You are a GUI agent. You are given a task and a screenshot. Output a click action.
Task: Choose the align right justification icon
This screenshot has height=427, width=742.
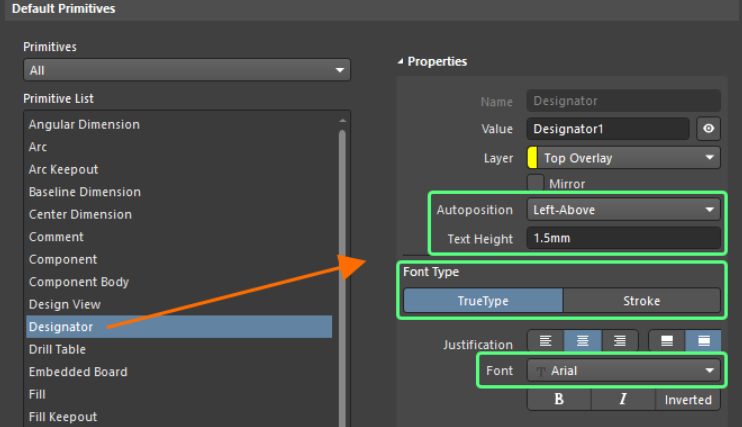coord(620,343)
